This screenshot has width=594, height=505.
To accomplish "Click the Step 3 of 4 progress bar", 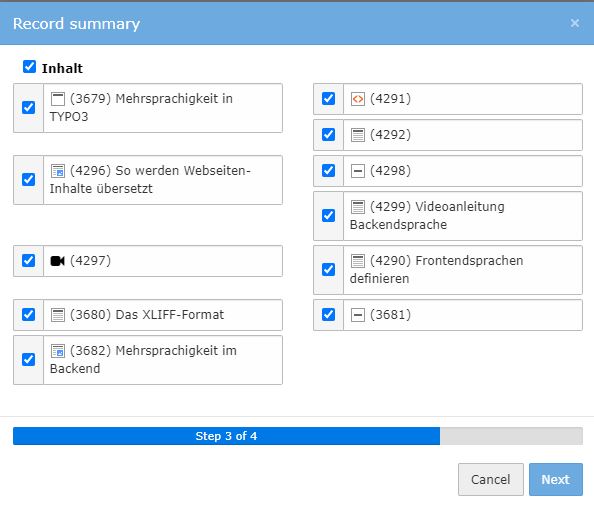I will (x=298, y=436).
